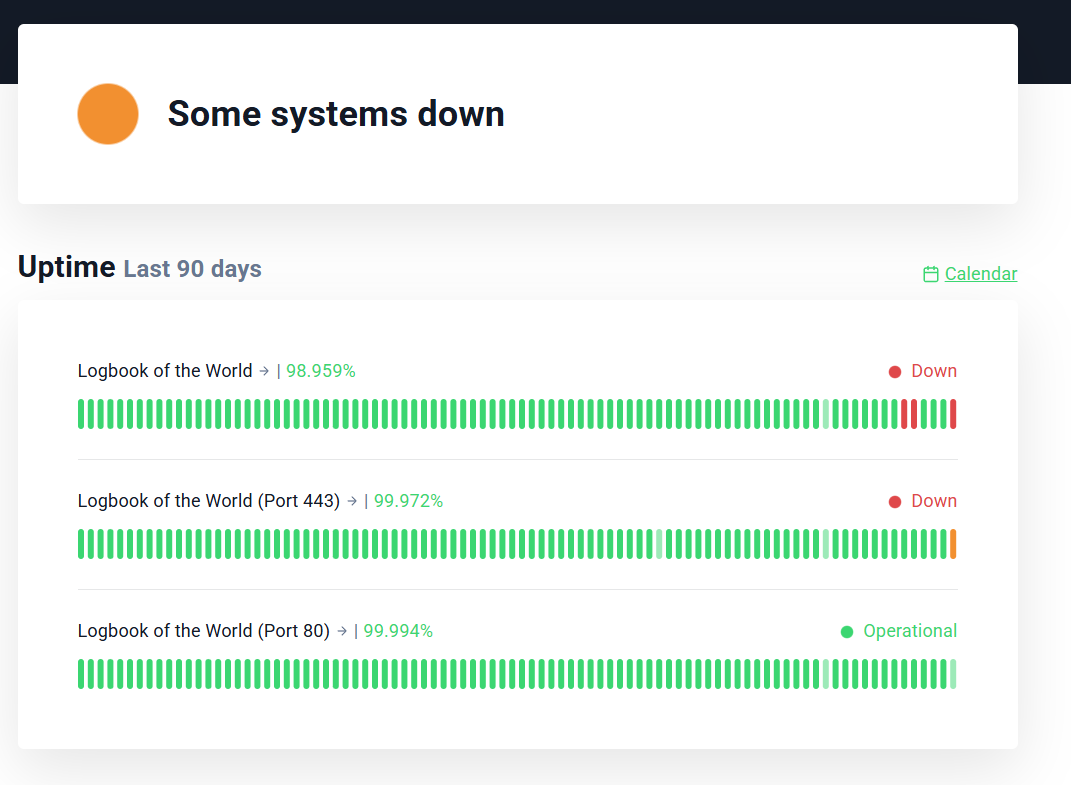
Task: Click arrow icon after Port 80 title
Action: click(342, 631)
